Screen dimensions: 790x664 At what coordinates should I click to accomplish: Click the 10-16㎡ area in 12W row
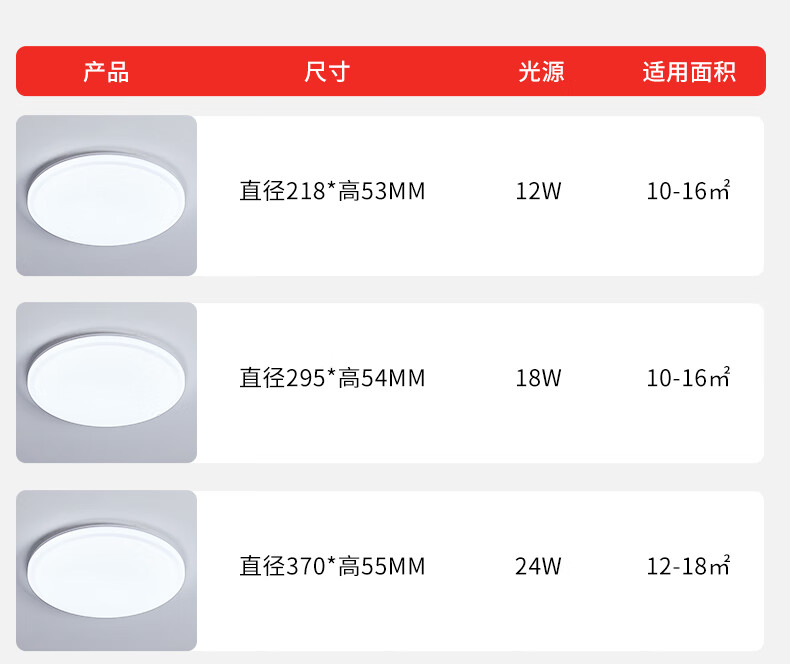coord(688,191)
